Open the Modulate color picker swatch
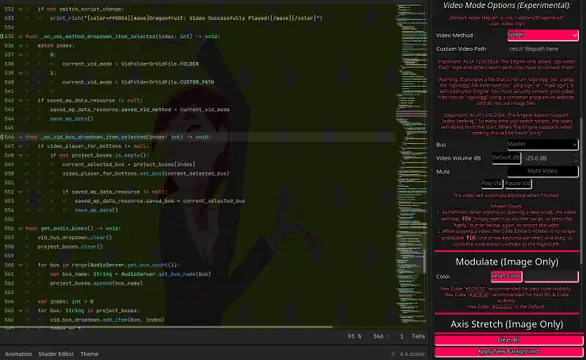This screenshot has height=360, width=586. point(551,276)
